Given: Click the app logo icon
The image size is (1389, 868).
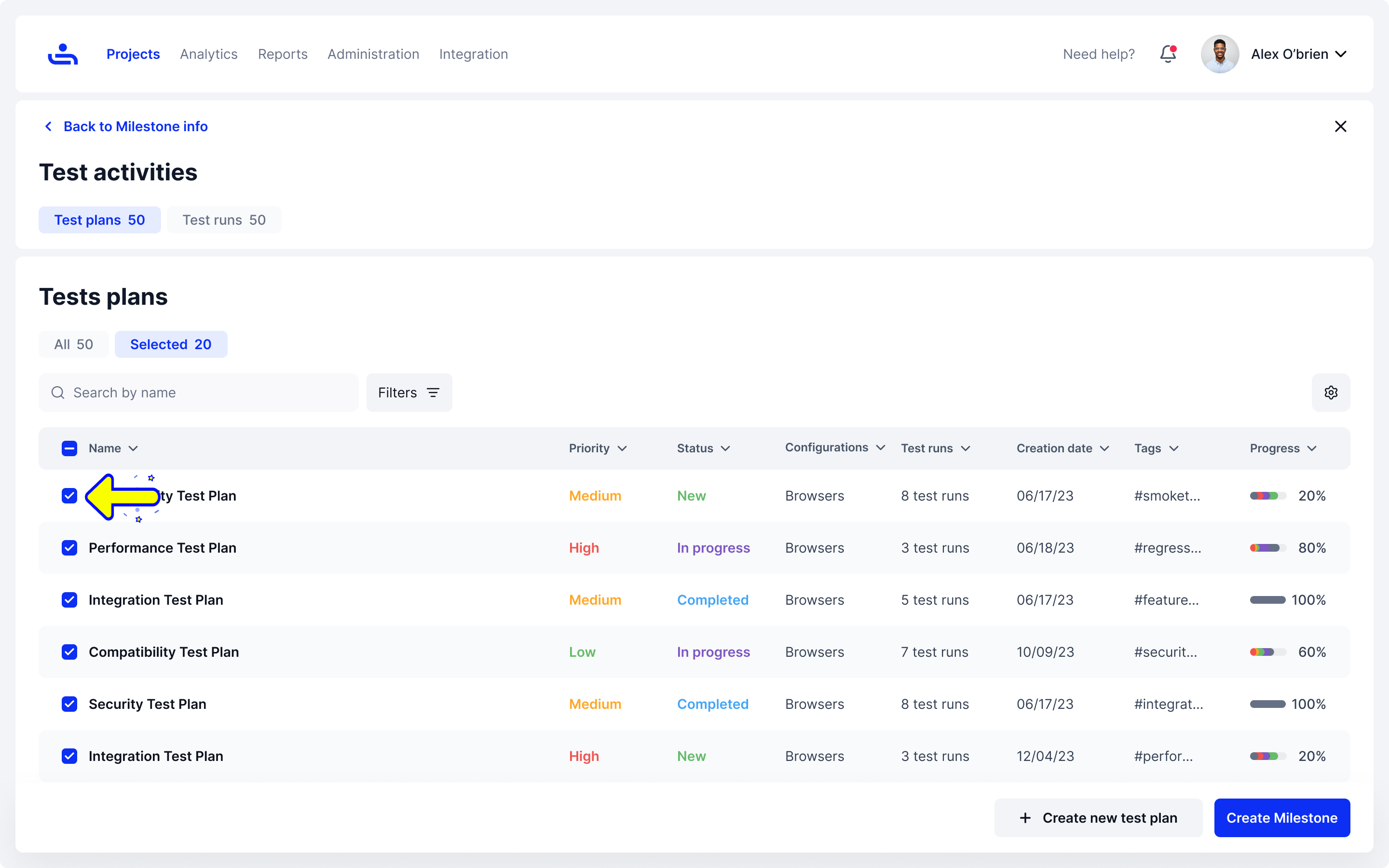Looking at the screenshot, I should click(63, 54).
